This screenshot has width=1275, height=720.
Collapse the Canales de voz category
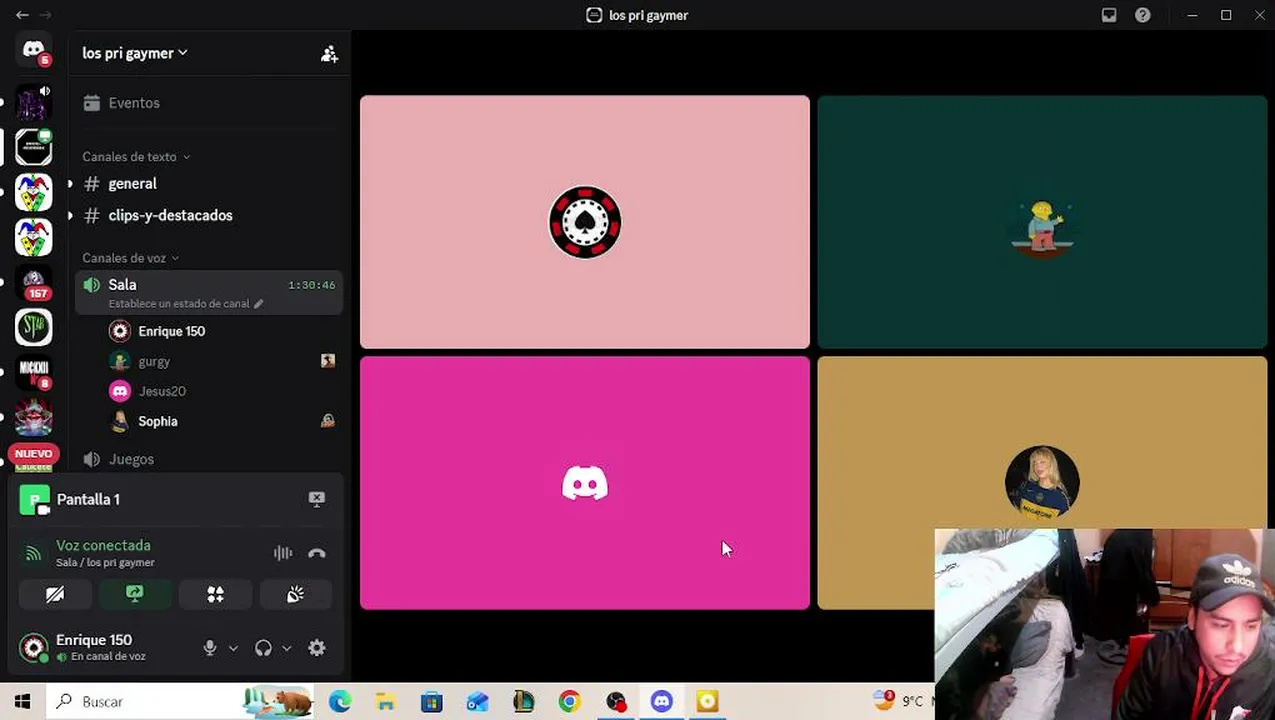tap(131, 258)
